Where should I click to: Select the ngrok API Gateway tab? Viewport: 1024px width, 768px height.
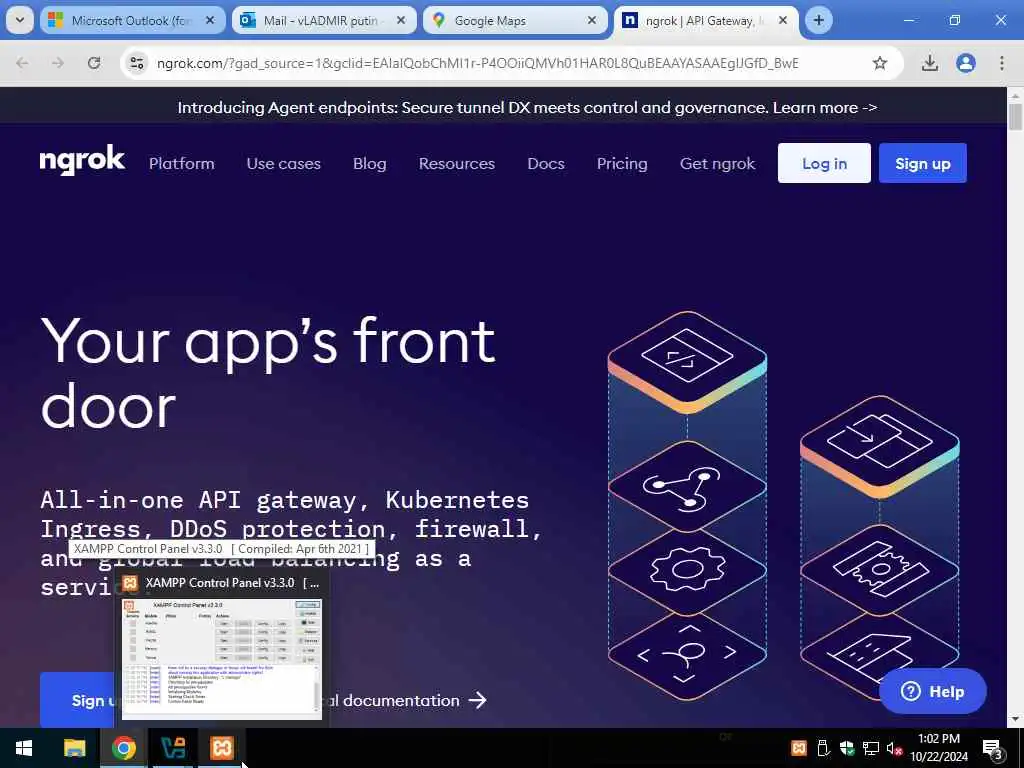705,20
